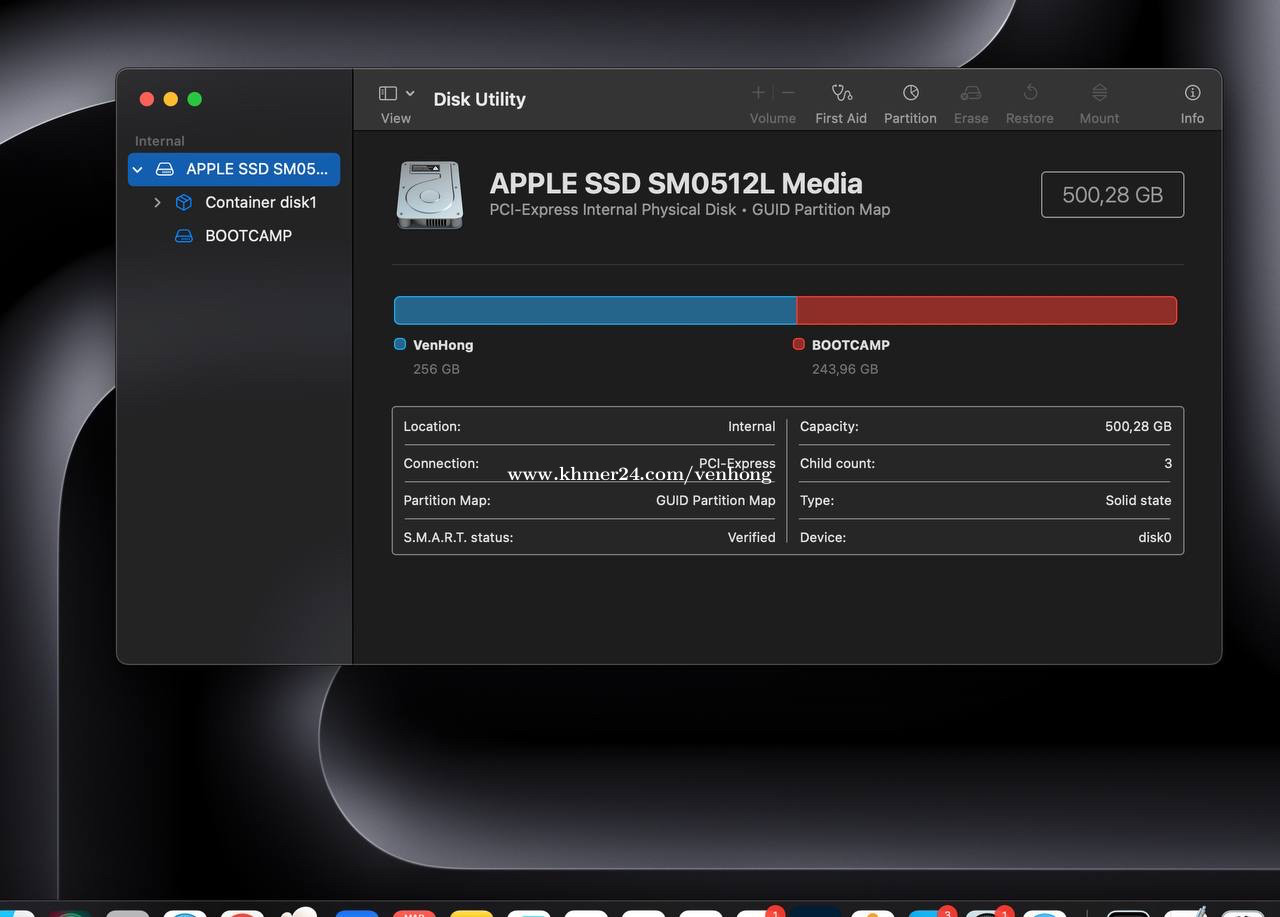This screenshot has height=917, width=1280.
Task: Open the sidebar View options icon
Action: click(x=388, y=93)
